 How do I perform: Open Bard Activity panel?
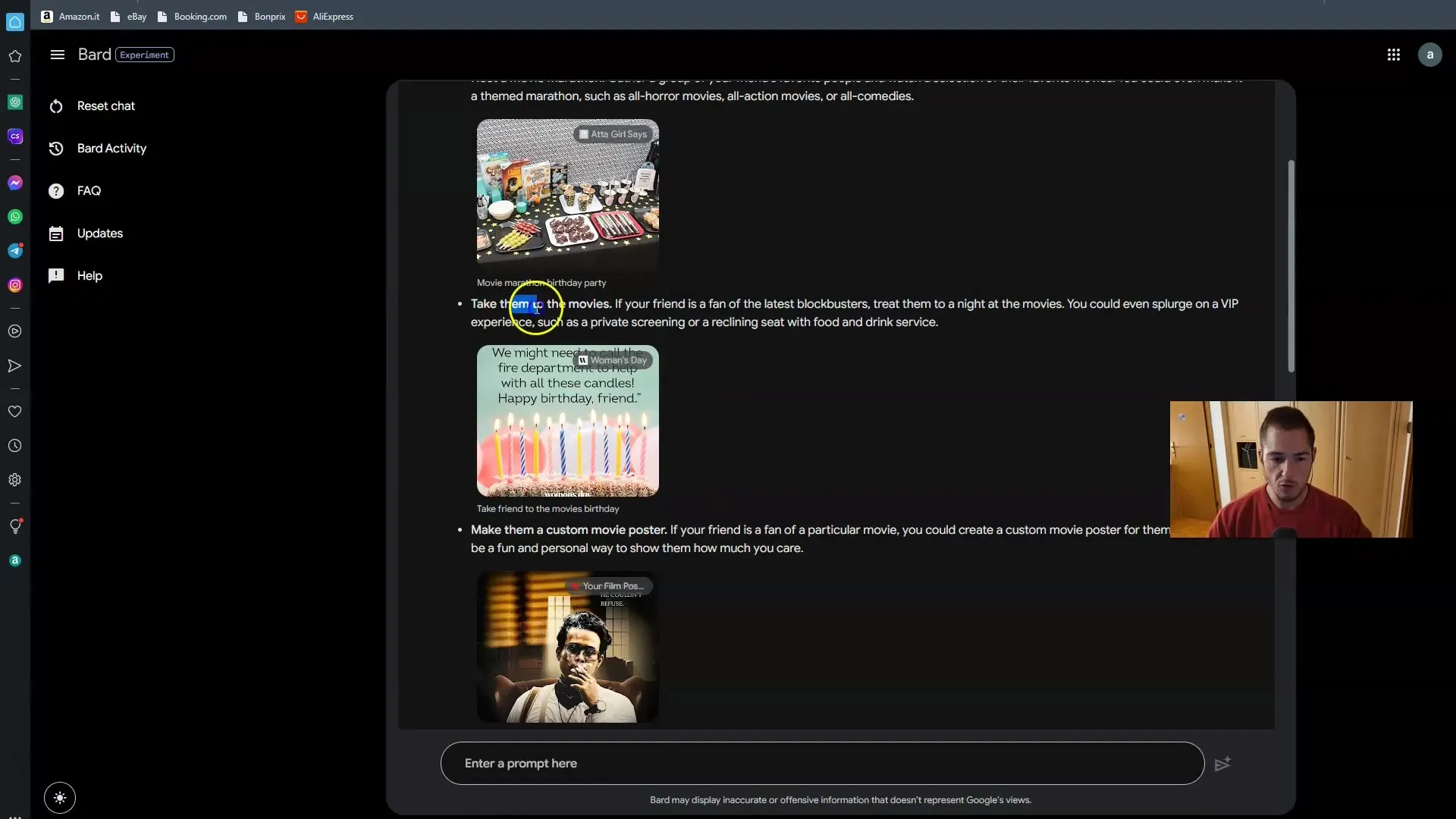(112, 148)
